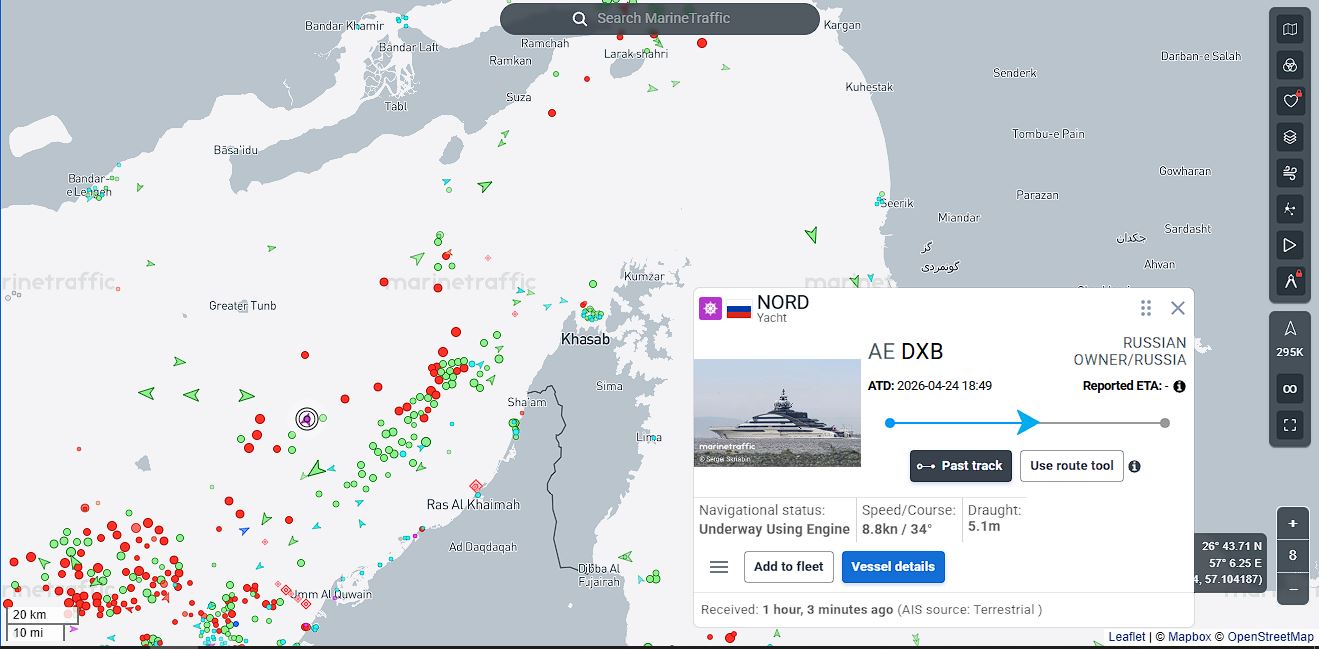Click the Greater Tunb island label

pyautogui.click(x=243, y=306)
